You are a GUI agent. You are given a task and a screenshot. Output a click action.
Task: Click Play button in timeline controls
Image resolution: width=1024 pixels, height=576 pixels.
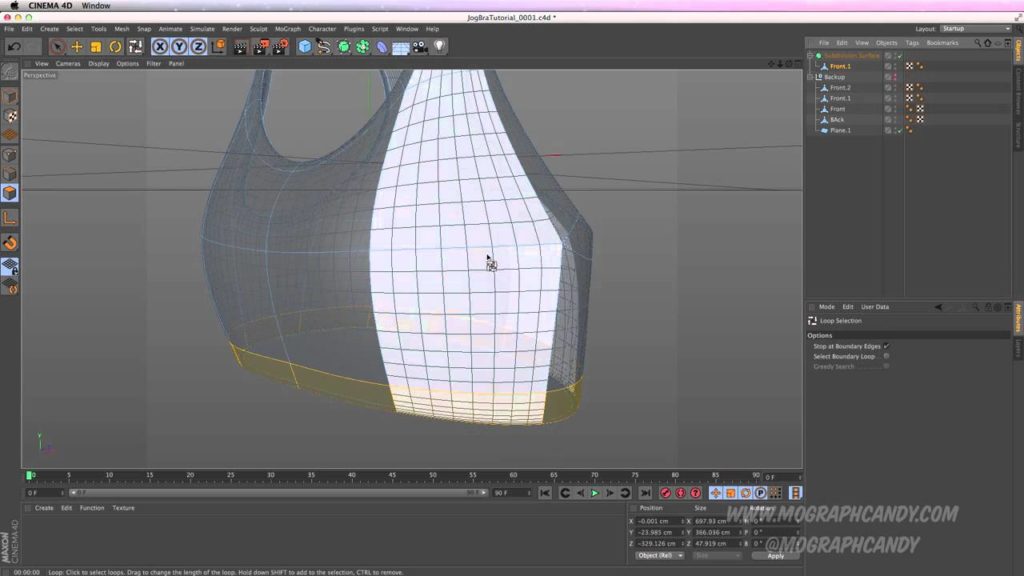pos(595,492)
